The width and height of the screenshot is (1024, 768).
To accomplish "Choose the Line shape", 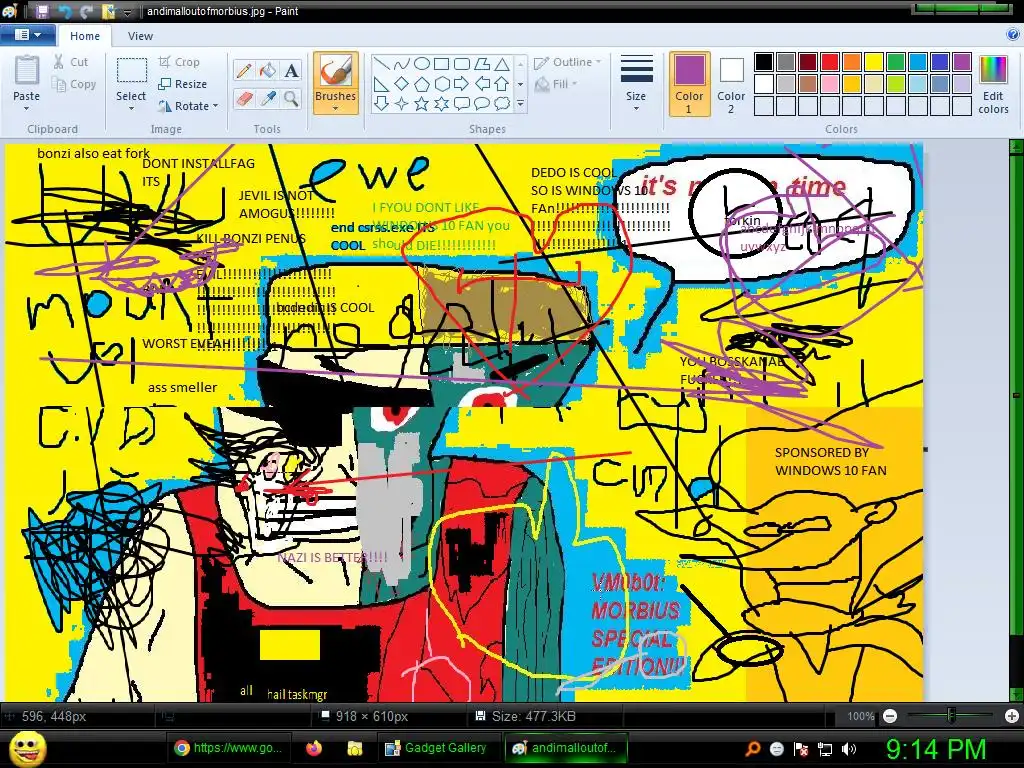I will click(x=382, y=64).
